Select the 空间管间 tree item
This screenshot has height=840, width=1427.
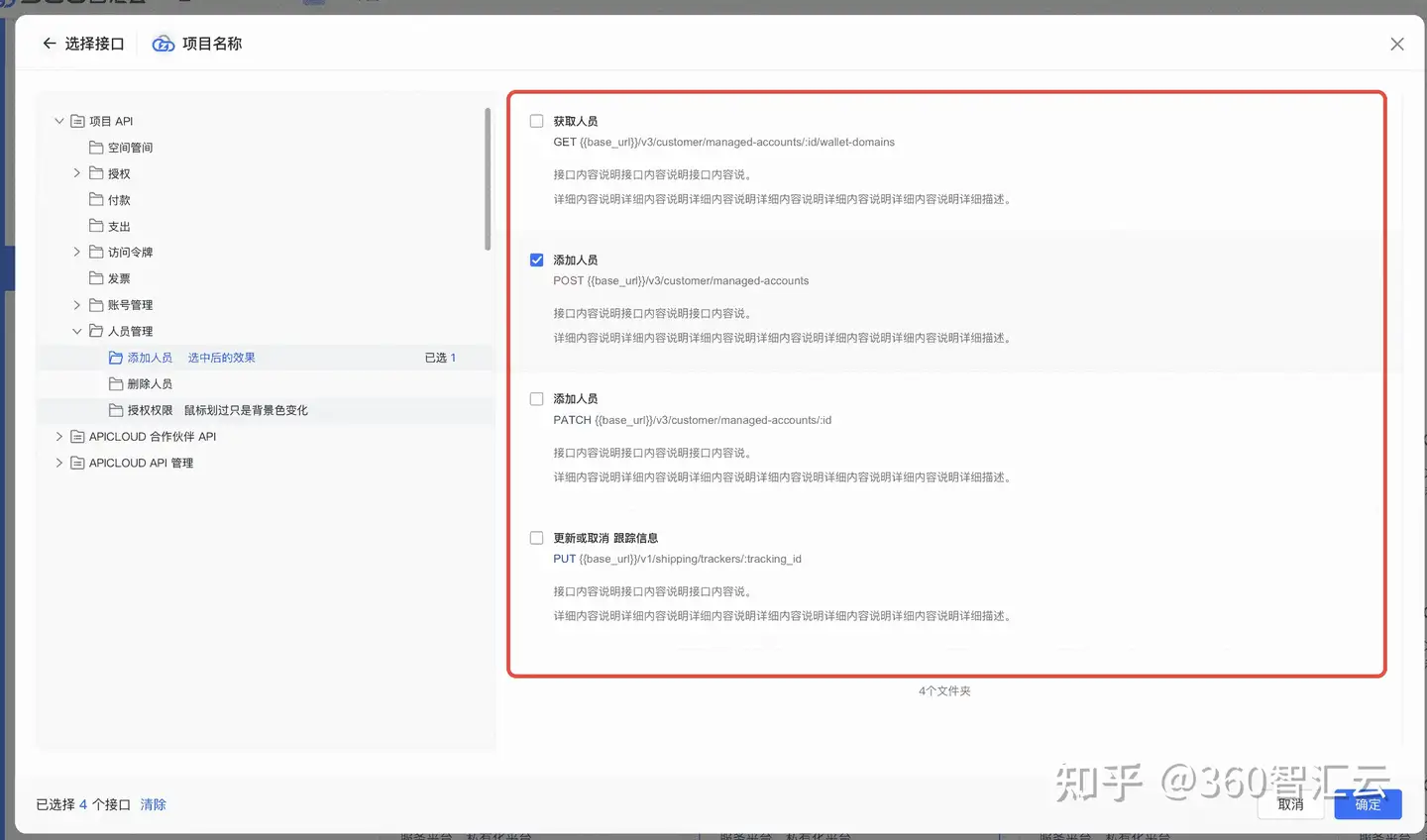[x=130, y=148]
